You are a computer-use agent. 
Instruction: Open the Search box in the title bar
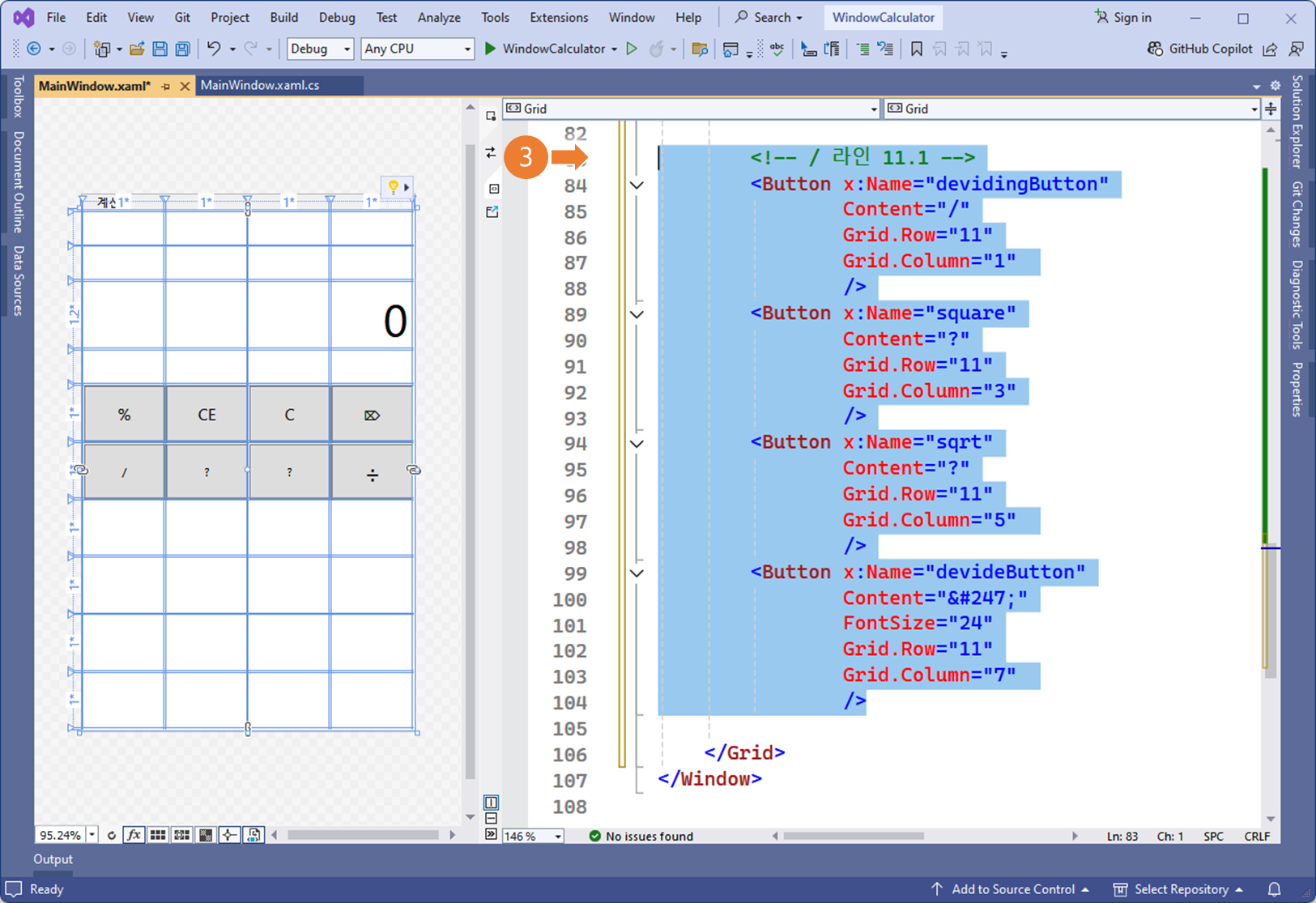coord(768,17)
